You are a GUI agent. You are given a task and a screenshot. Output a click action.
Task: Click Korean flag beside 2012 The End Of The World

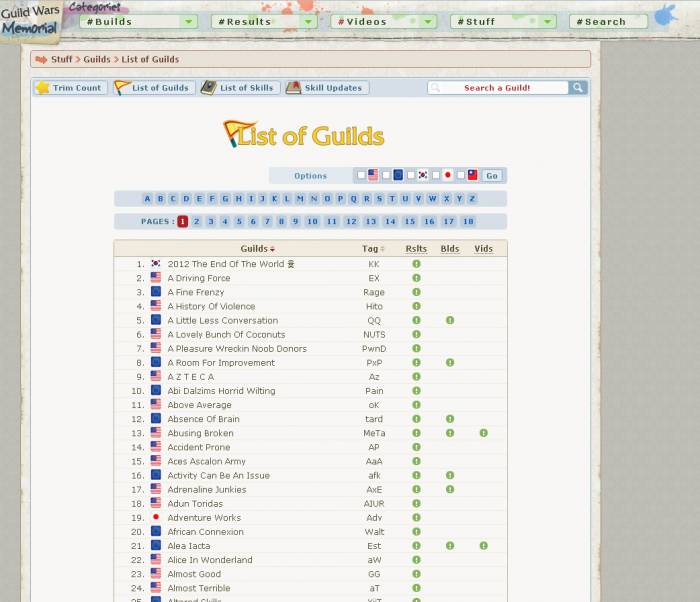click(x=156, y=263)
